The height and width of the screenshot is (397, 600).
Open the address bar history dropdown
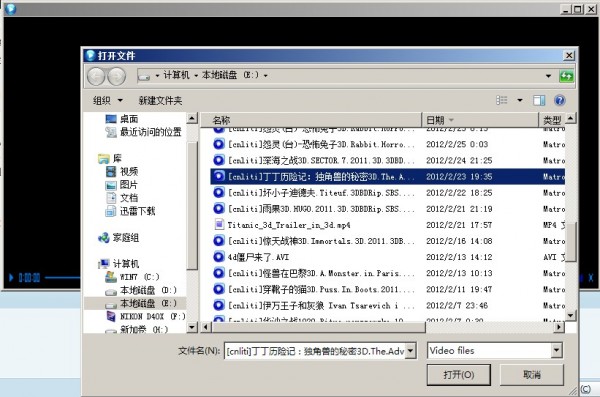click(x=548, y=76)
